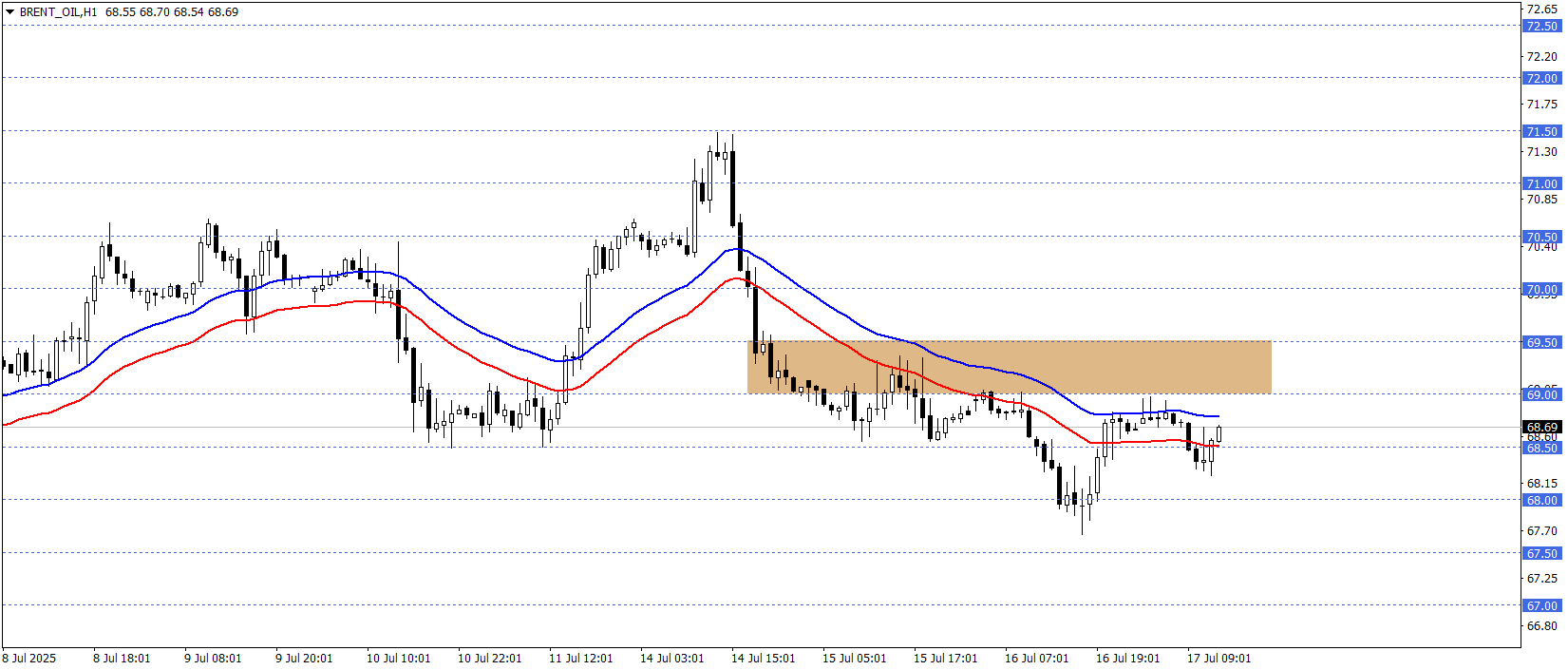The height and width of the screenshot is (670, 1568).
Task: Click the 71.30 price scale value
Action: click(x=1541, y=152)
